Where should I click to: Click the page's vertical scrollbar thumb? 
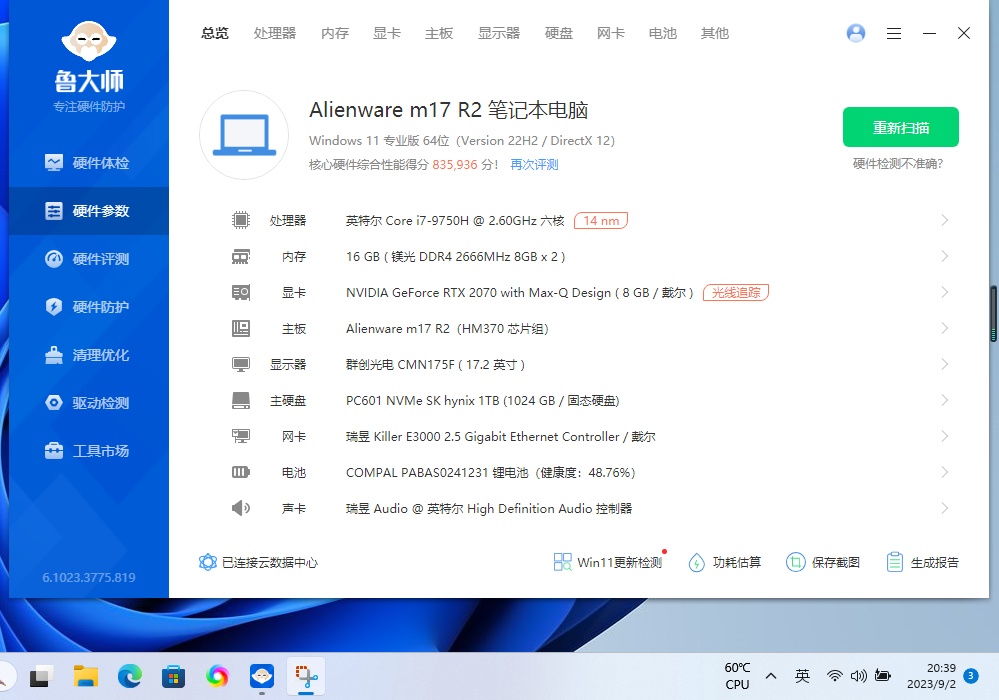(x=993, y=314)
